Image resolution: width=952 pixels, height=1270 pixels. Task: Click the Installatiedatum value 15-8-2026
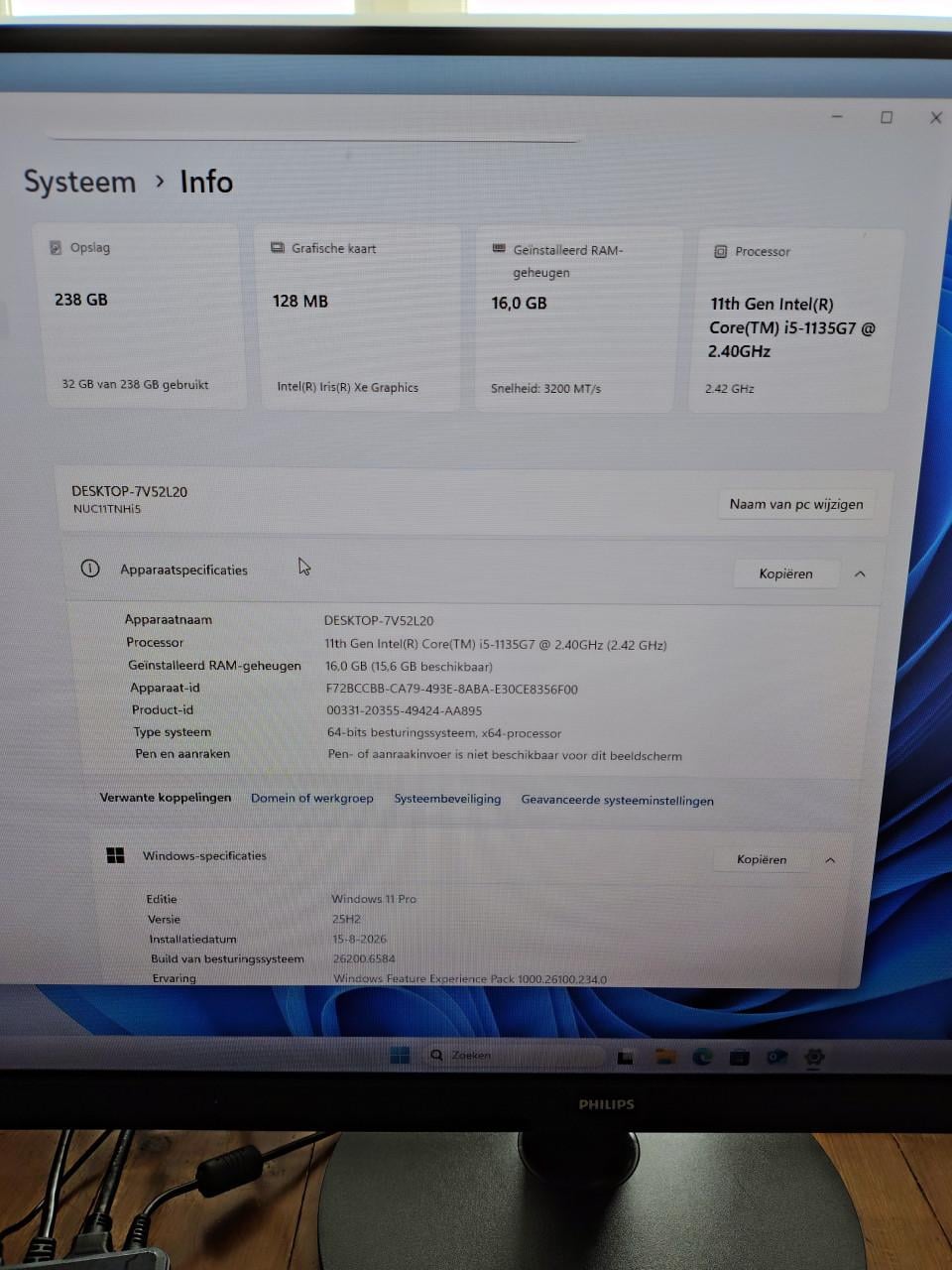(x=359, y=939)
